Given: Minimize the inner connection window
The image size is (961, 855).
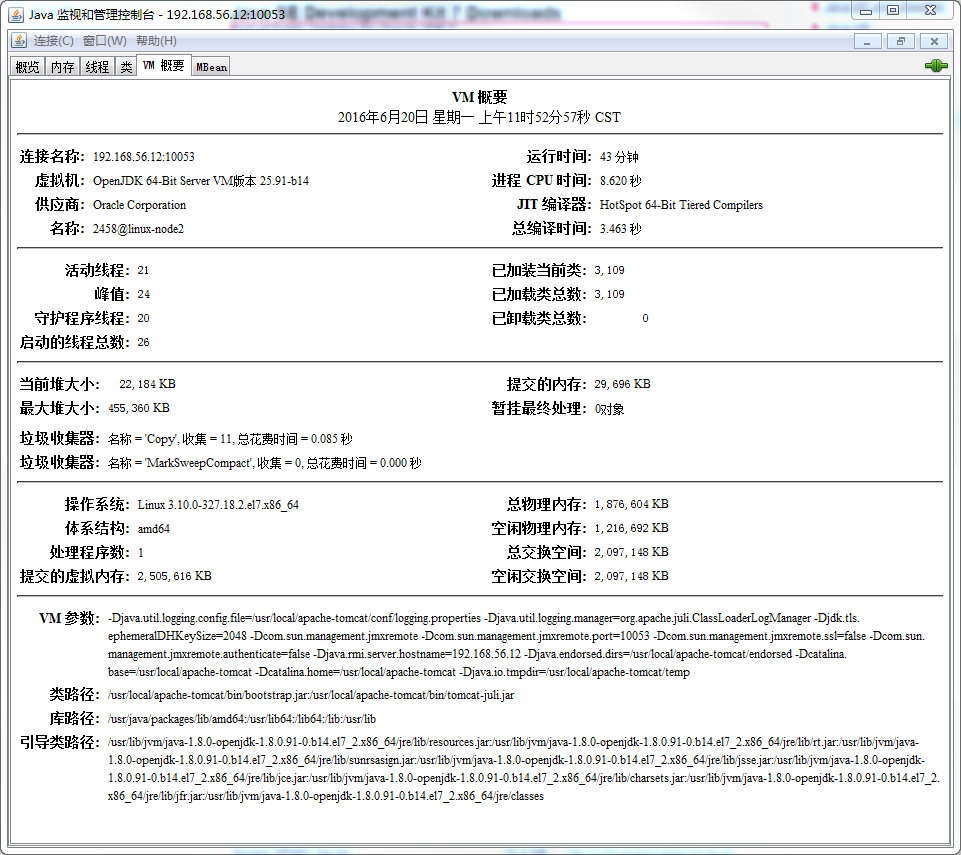Looking at the screenshot, I should [867, 41].
